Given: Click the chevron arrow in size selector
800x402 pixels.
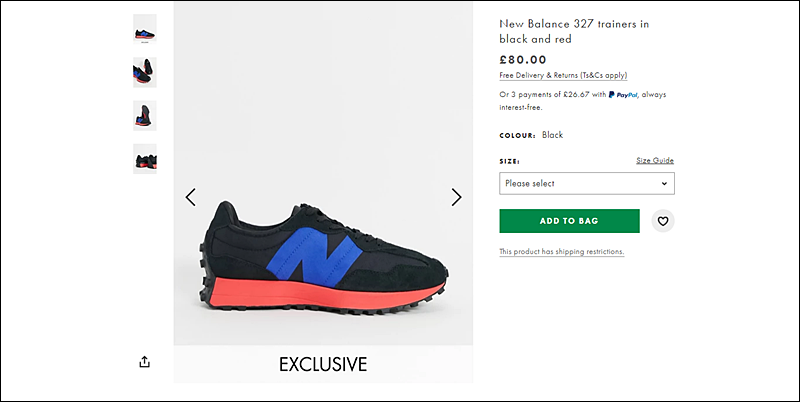Looking at the screenshot, I should (x=664, y=184).
